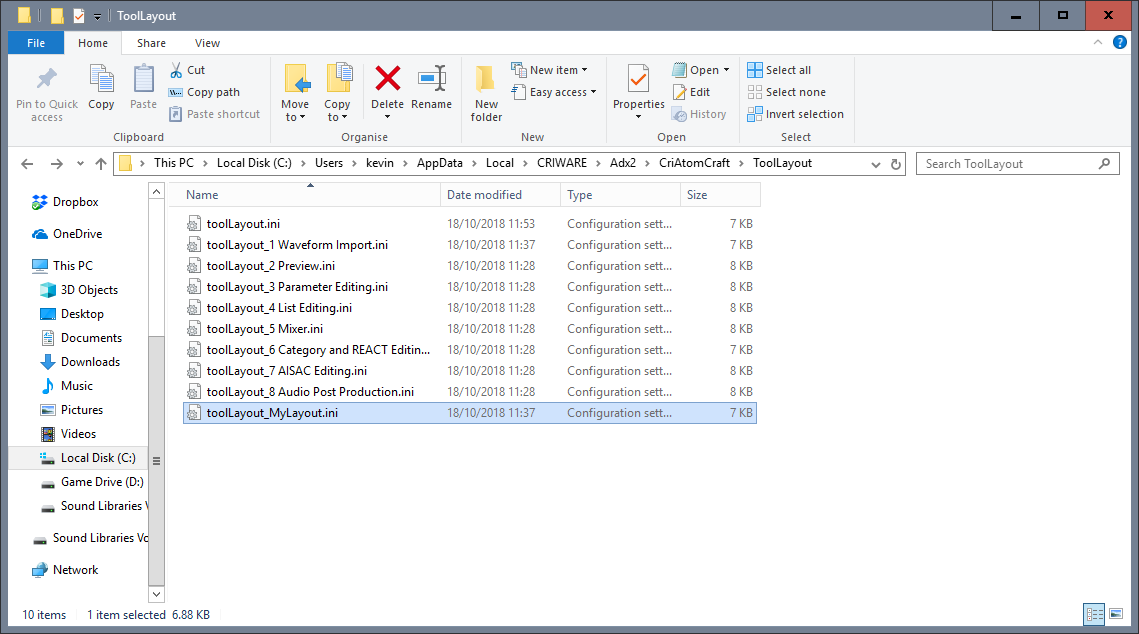Create a New folder from the ribbon
1139x634 pixels.
click(486, 93)
